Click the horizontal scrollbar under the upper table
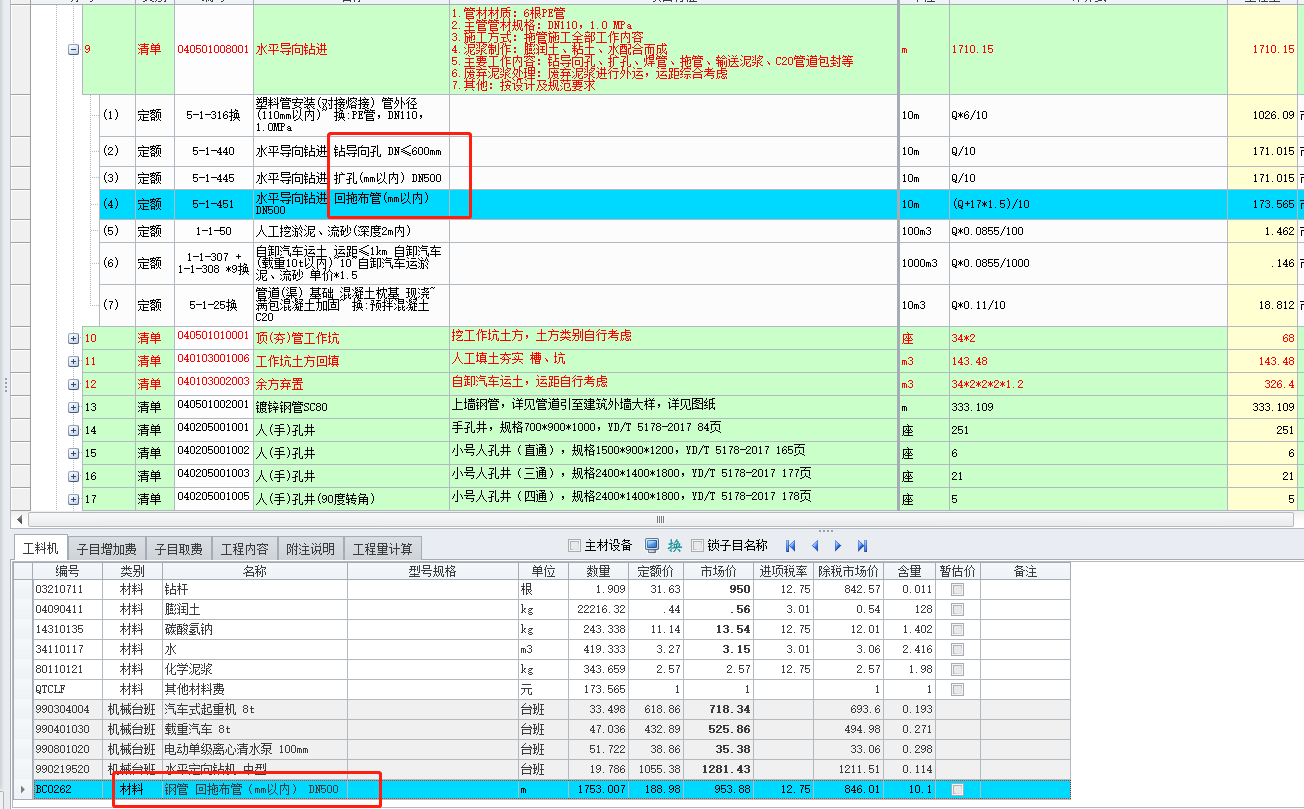 (660, 519)
